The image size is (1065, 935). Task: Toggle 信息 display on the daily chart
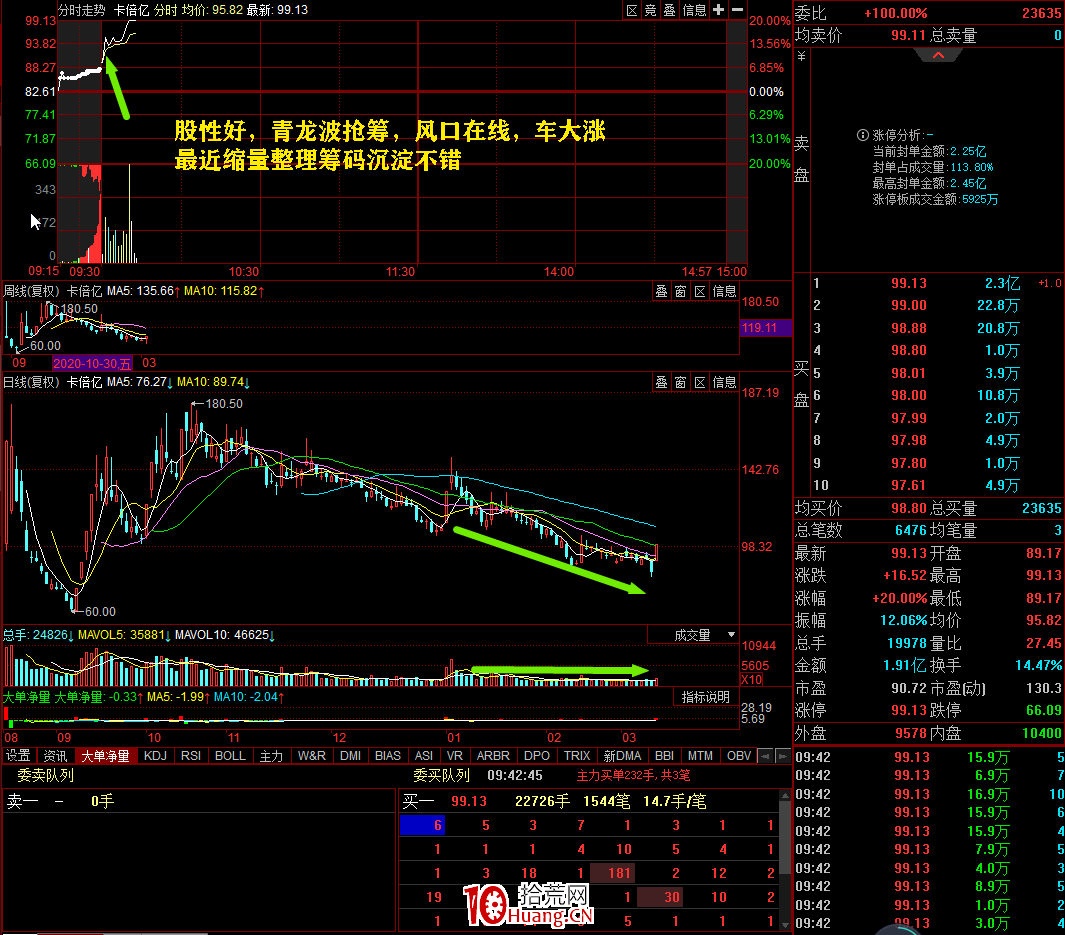click(x=724, y=382)
